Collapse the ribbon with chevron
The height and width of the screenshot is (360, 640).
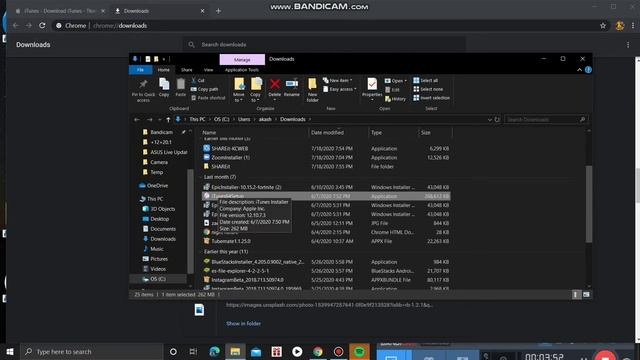tap(579, 70)
